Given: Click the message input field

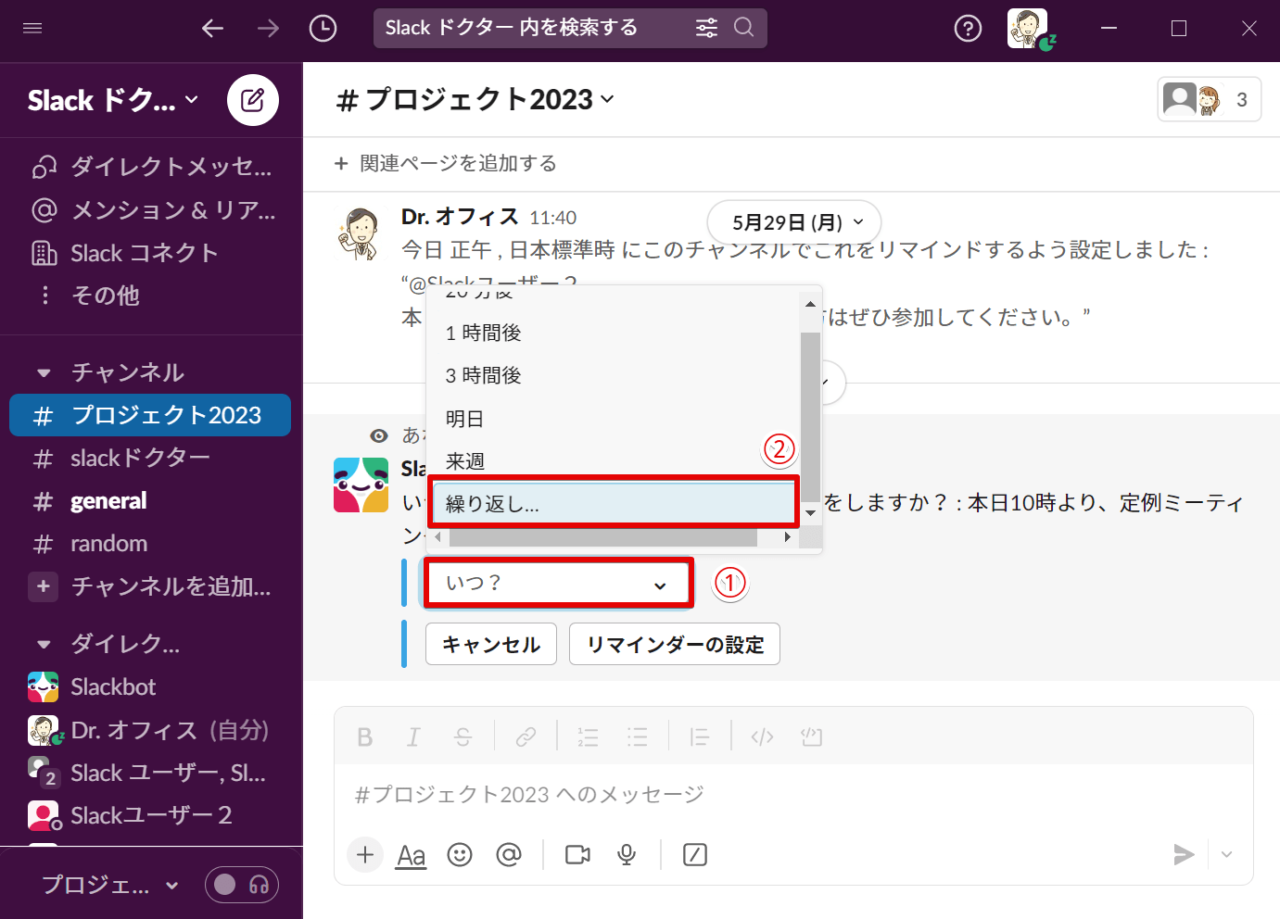Looking at the screenshot, I should tap(793, 795).
